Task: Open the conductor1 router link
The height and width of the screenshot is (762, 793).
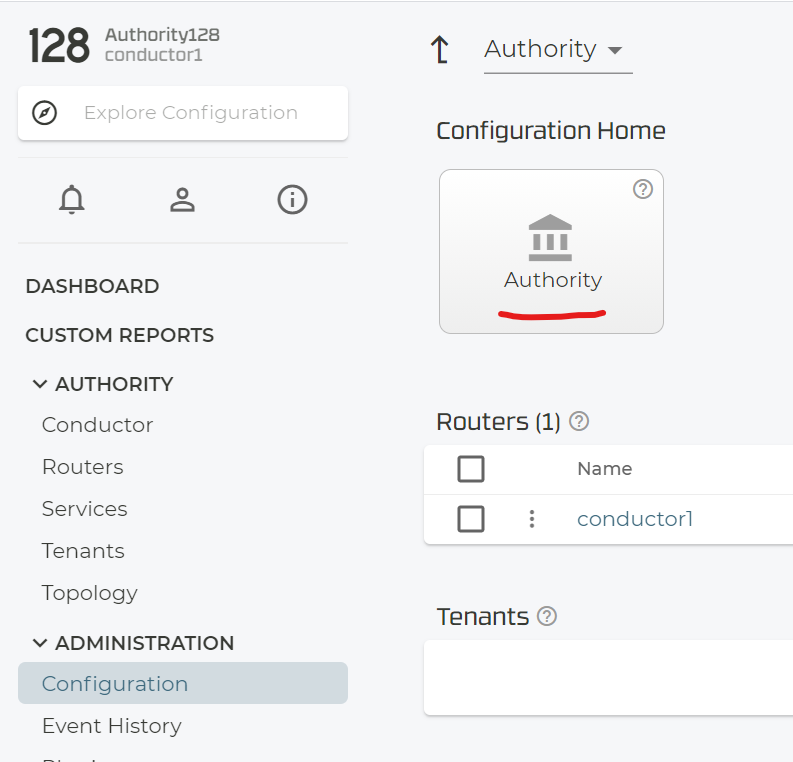Action: click(634, 519)
